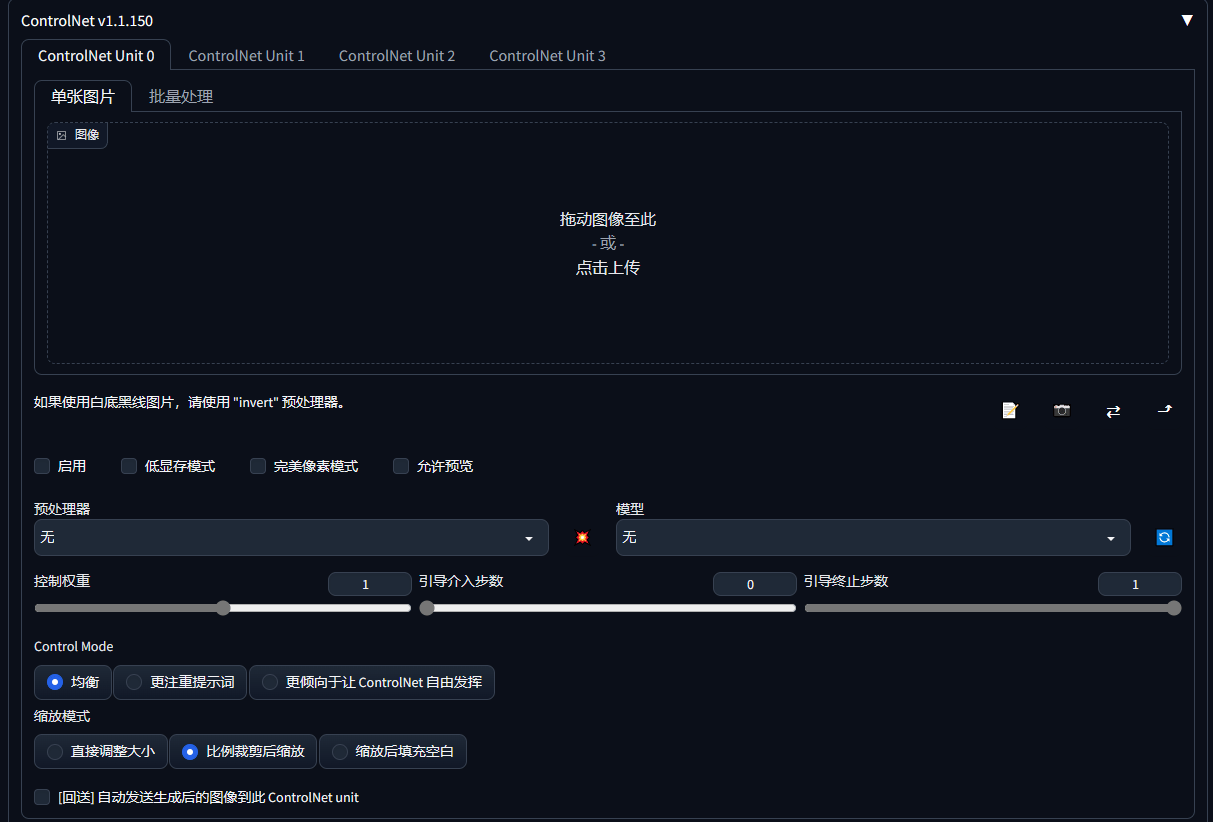
Task: Select 直接调整大小 resize mode
Action: [101, 751]
